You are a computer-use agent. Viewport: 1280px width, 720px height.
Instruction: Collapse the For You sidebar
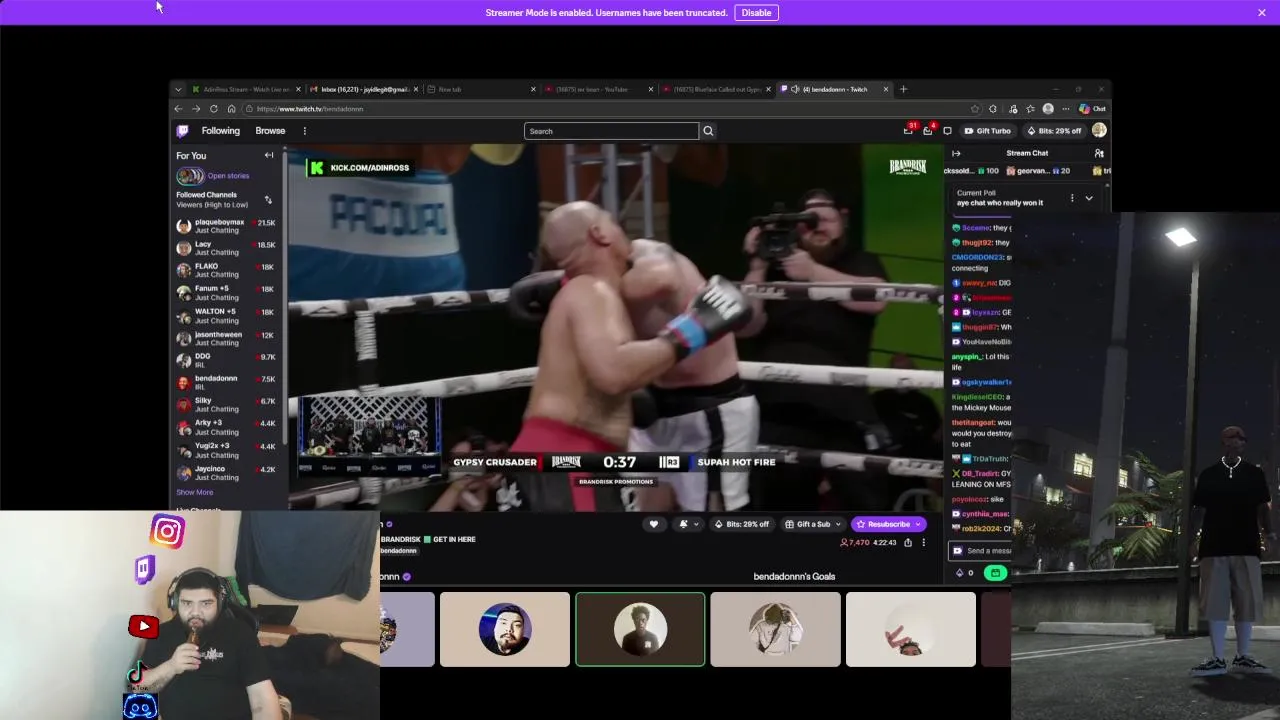point(269,155)
